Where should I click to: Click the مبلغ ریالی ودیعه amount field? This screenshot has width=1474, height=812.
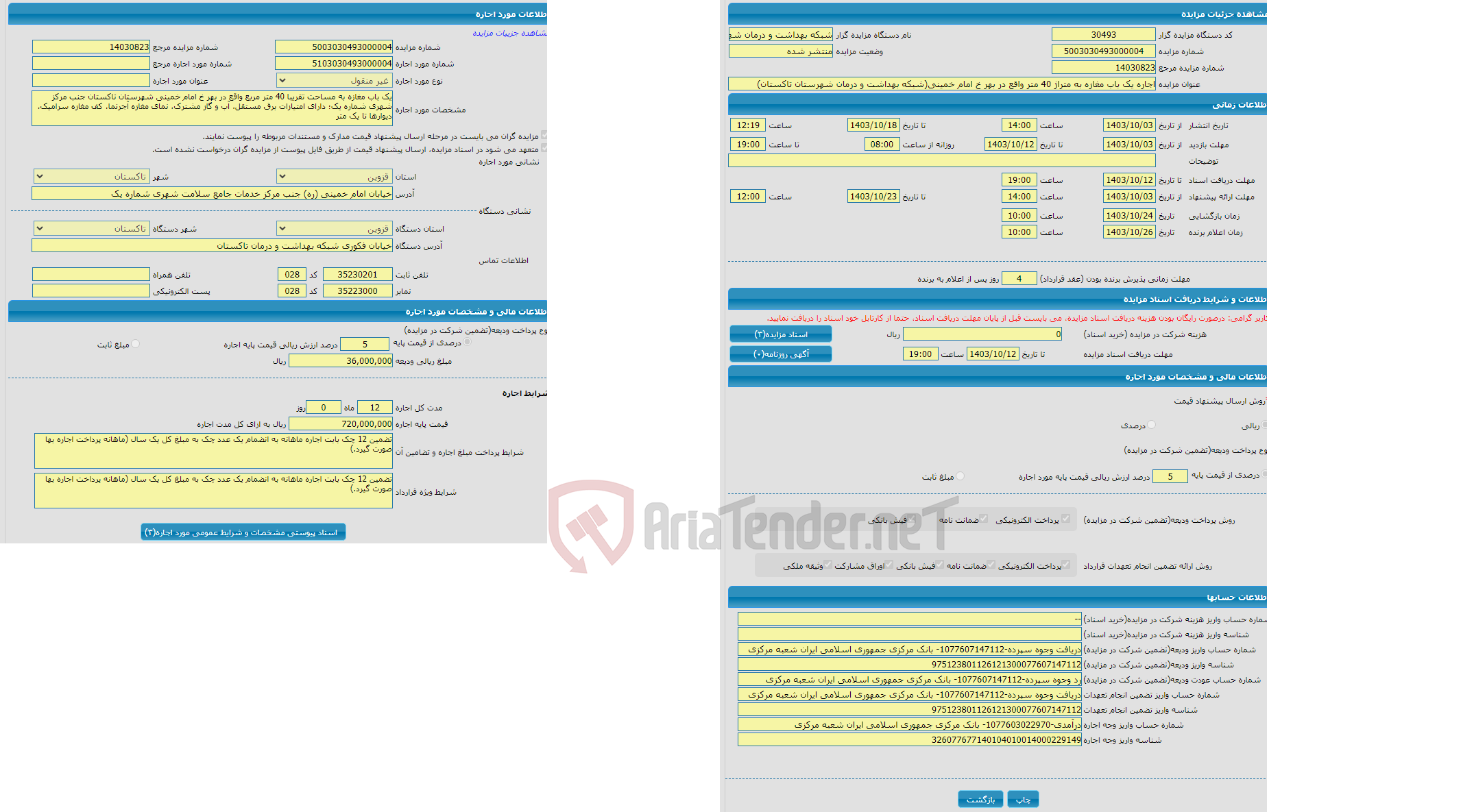pyautogui.click(x=350, y=365)
